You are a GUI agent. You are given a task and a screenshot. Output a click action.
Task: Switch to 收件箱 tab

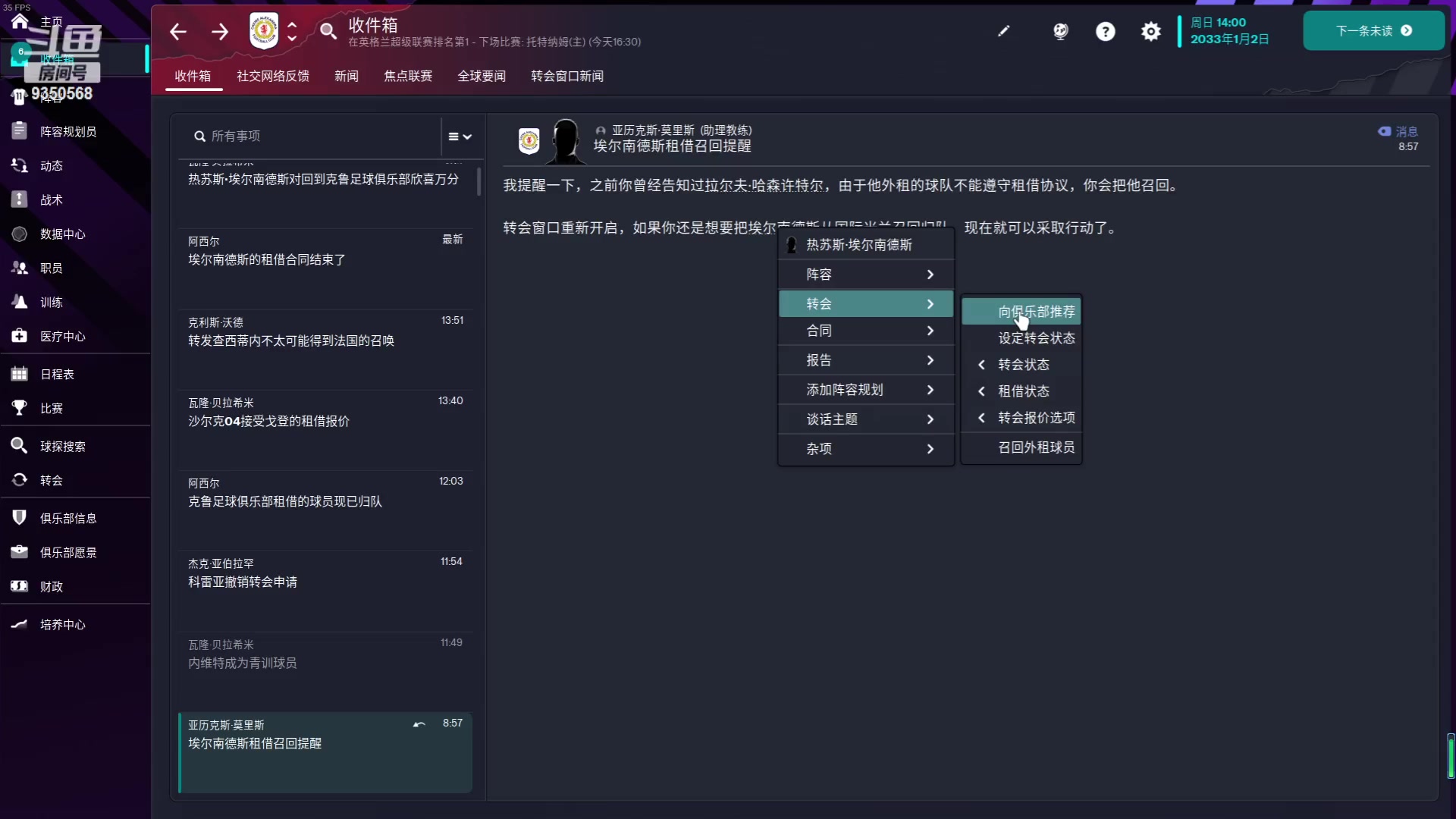click(x=193, y=76)
